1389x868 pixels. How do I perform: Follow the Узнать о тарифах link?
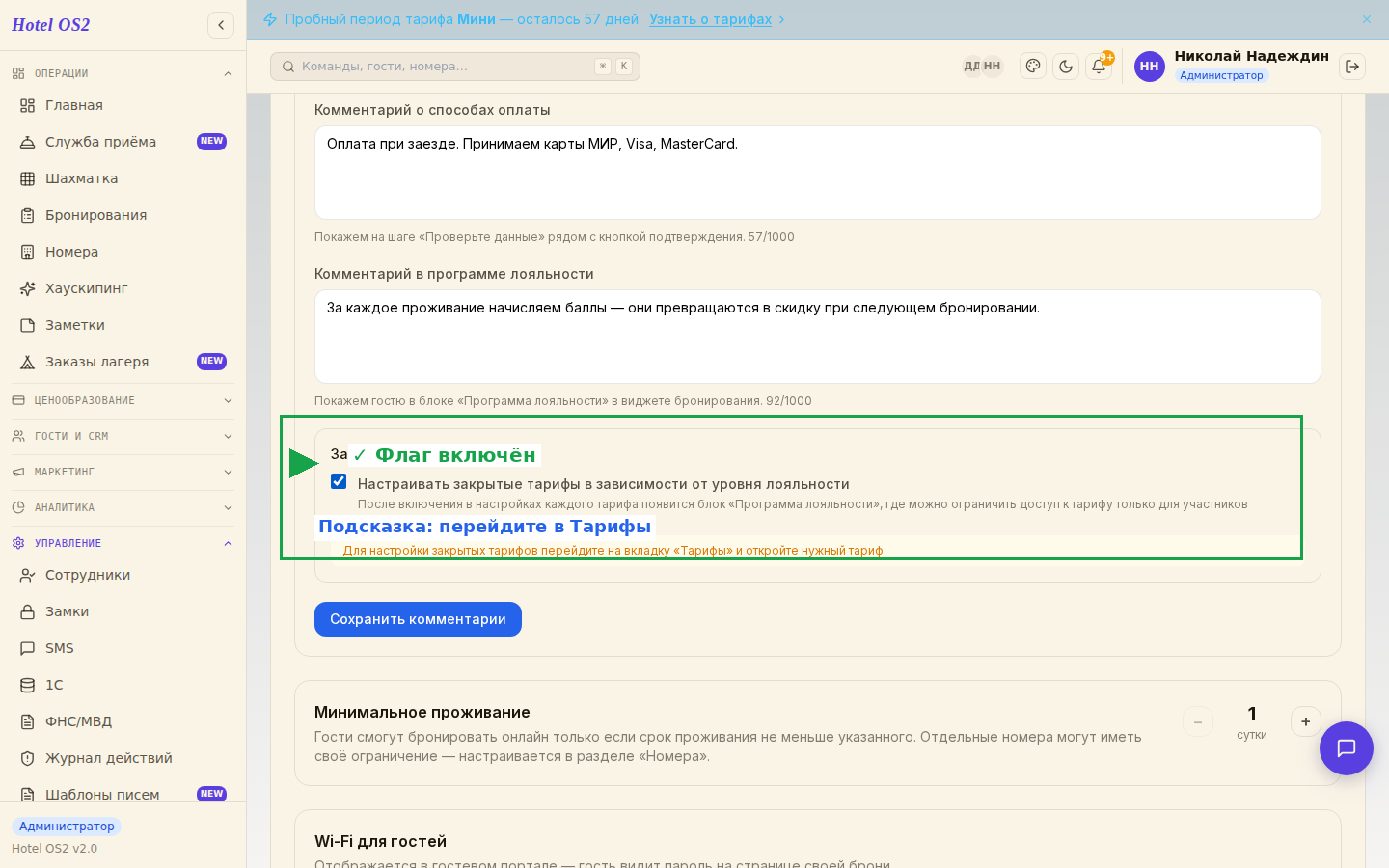[711, 19]
